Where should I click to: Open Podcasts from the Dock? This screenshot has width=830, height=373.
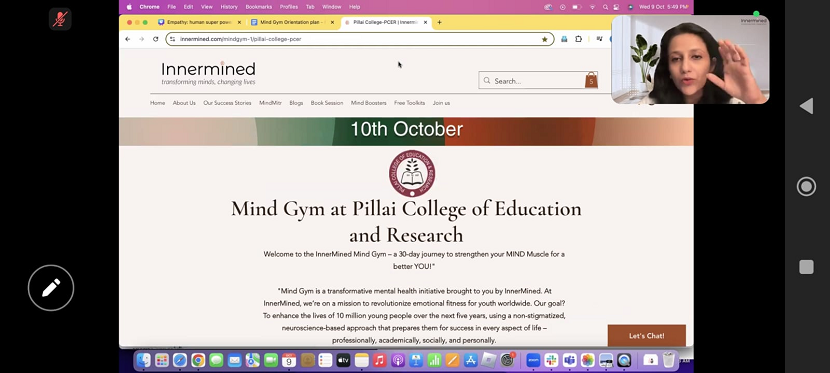click(398, 360)
